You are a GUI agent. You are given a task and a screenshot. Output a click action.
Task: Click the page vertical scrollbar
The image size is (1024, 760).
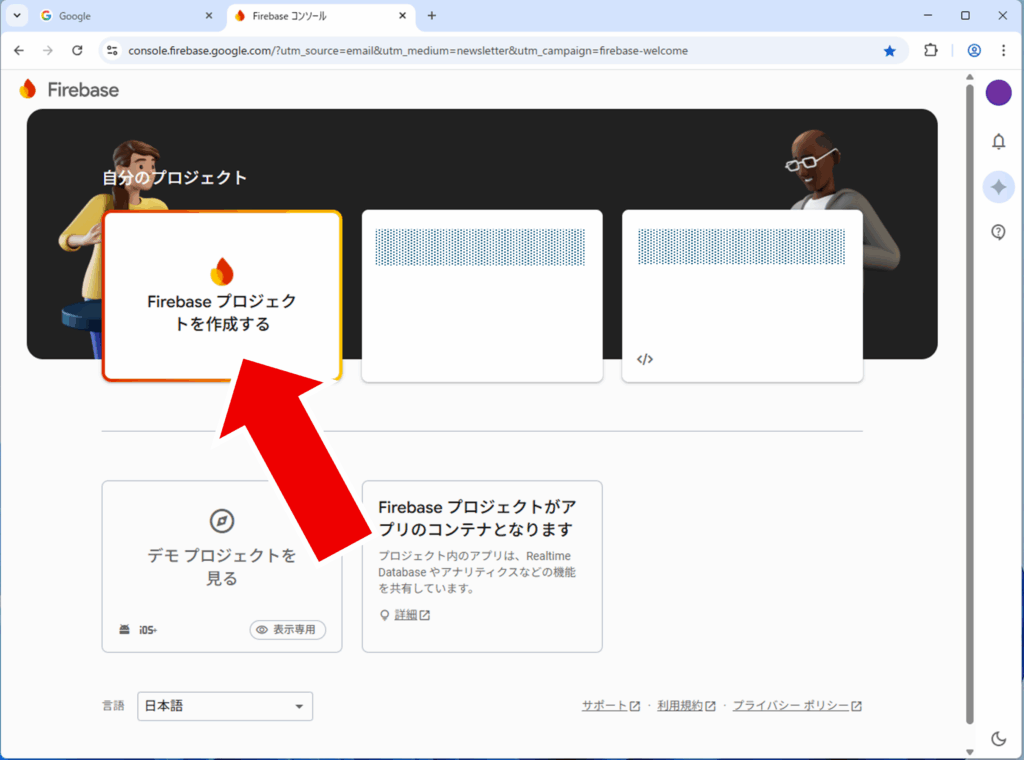(970, 404)
